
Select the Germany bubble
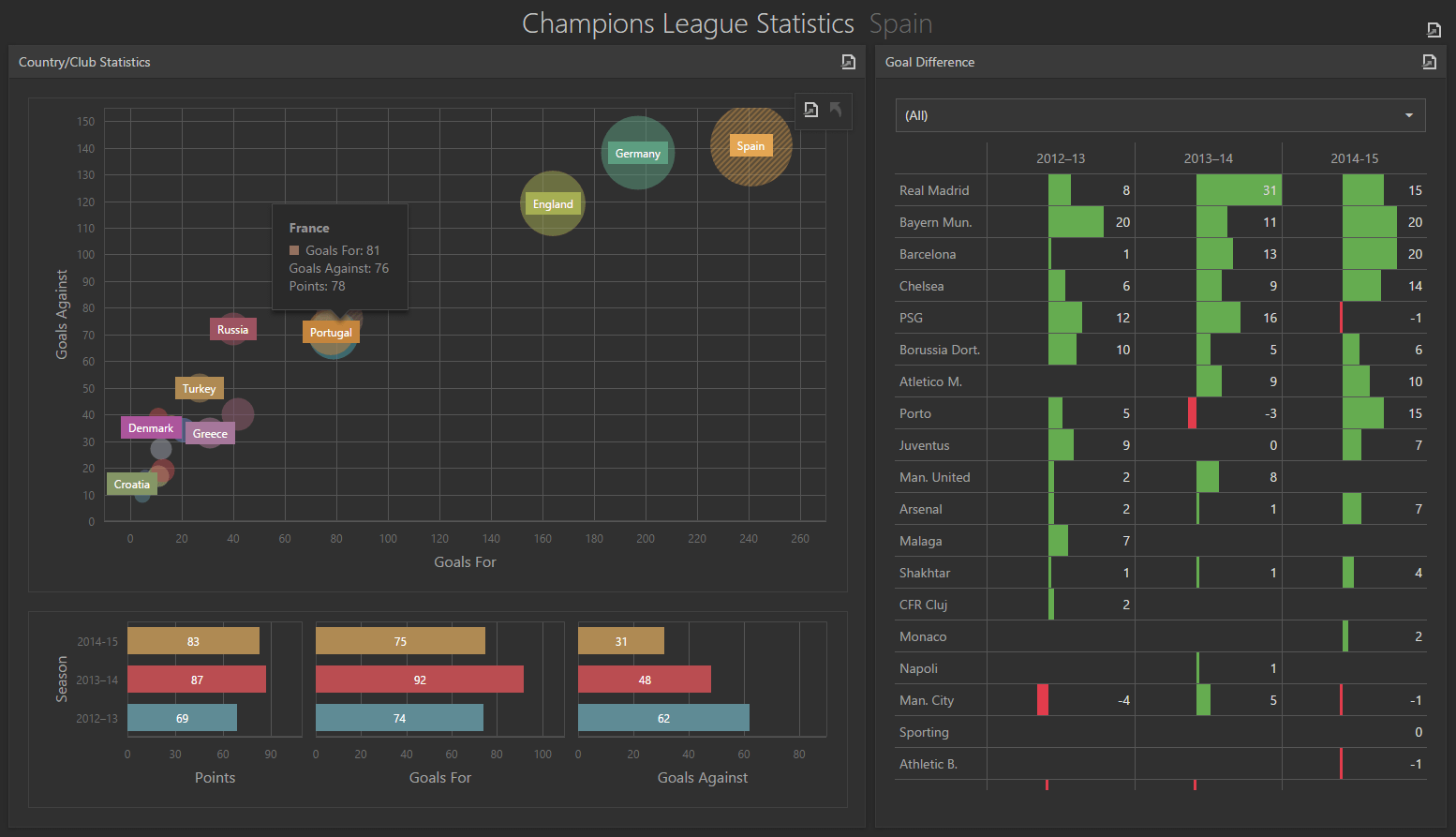coord(638,153)
